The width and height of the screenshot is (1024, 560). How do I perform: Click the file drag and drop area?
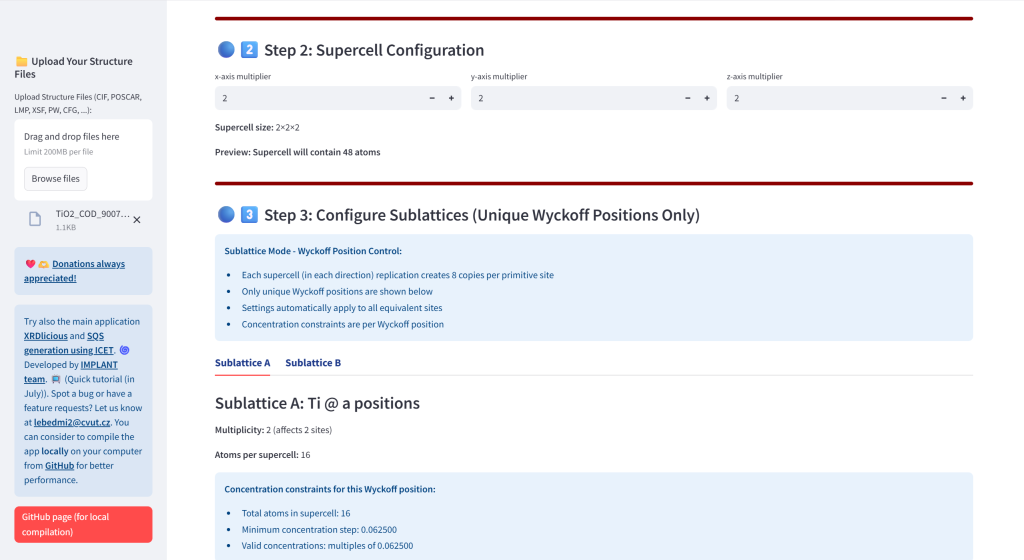point(83,160)
